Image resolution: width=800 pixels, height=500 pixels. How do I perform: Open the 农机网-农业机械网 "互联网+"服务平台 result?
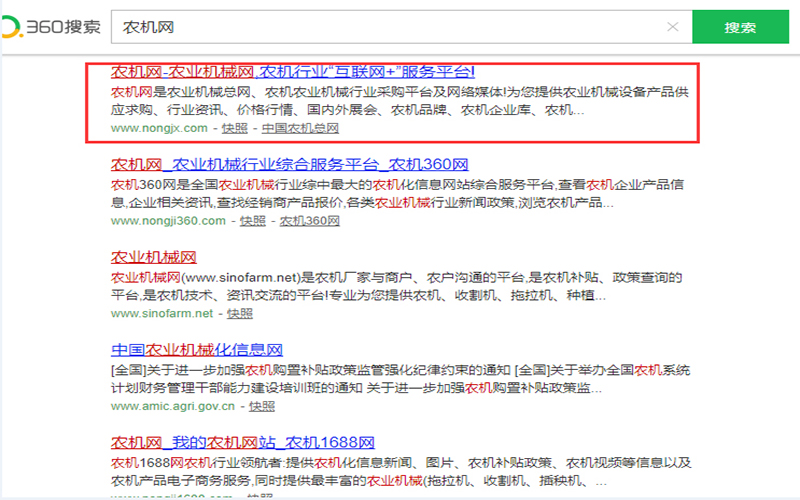(x=292, y=72)
